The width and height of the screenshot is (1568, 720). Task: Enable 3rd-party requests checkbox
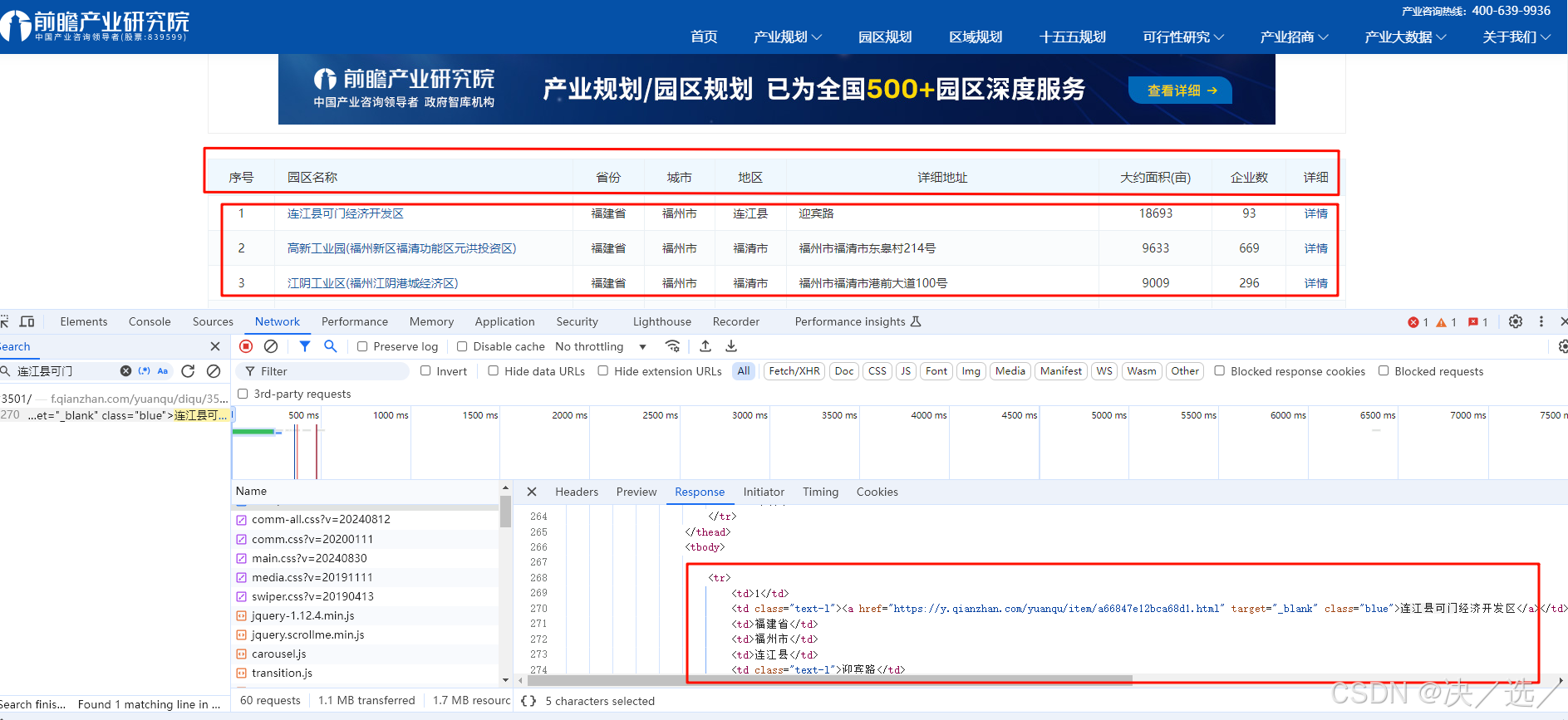(243, 394)
